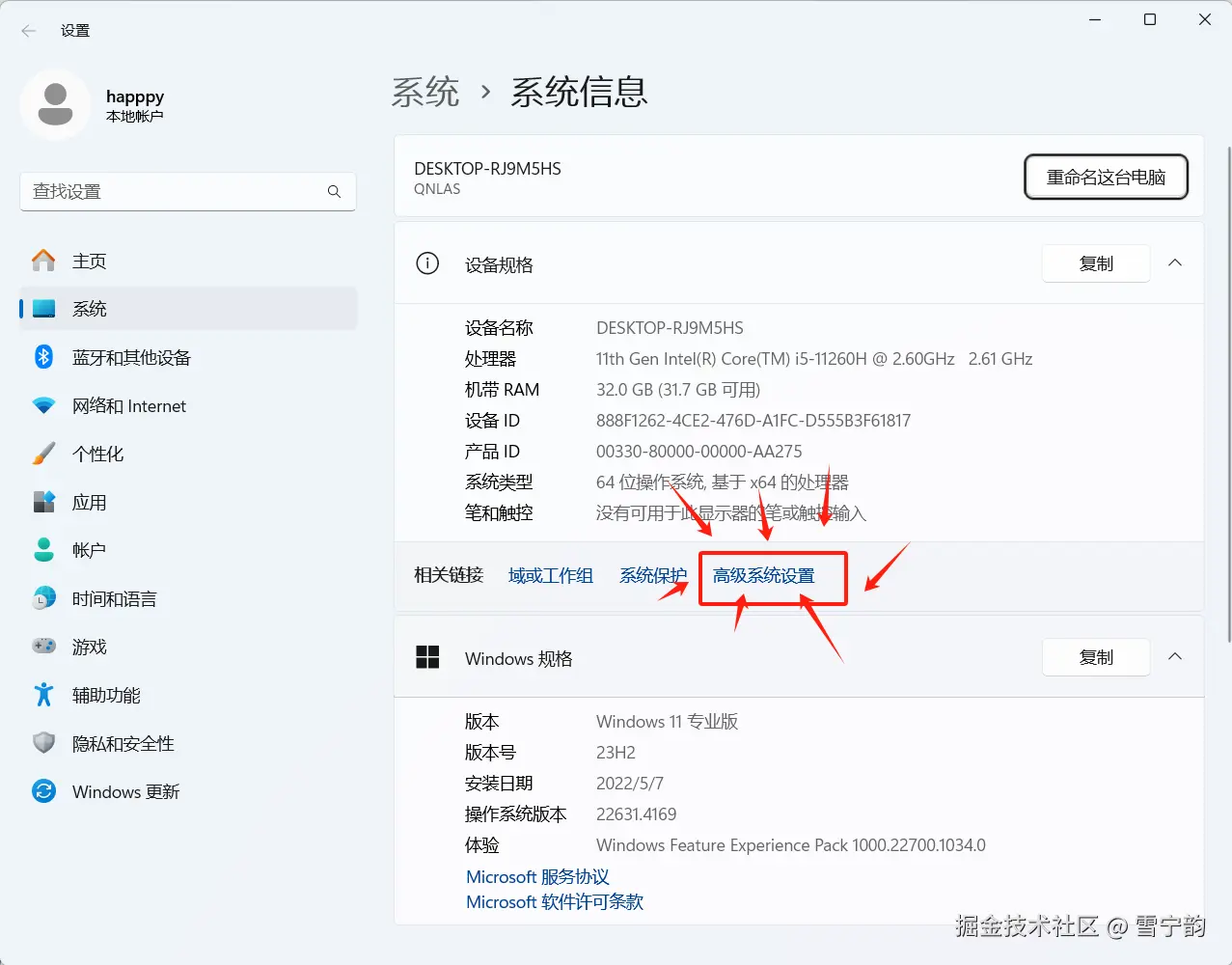Select the edition text Windows 11 专业版
Screen dimensions: 1232x965
pyautogui.click(x=668, y=722)
